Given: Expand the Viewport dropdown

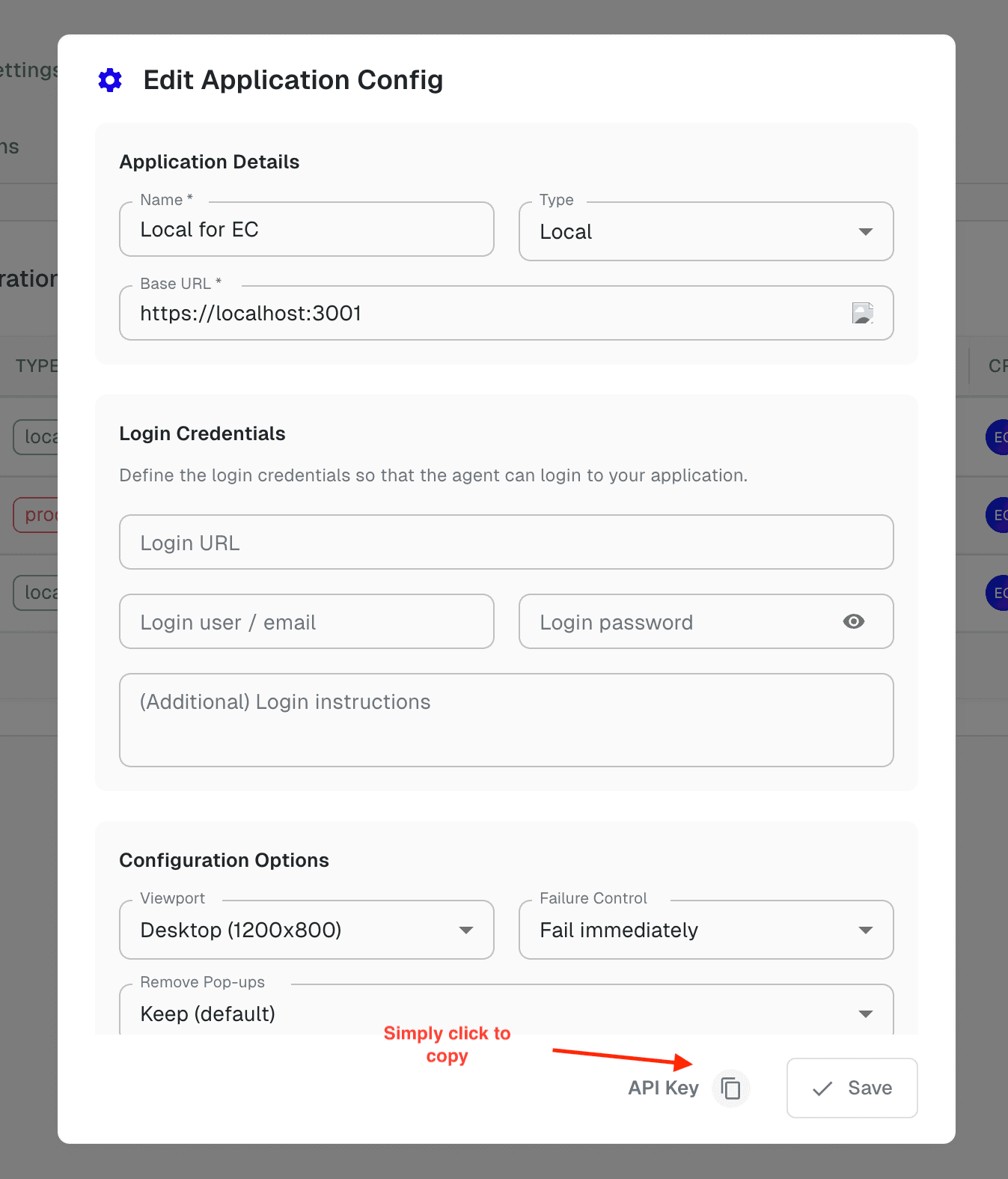Looking at the screenshot, I should pos(306,930).
